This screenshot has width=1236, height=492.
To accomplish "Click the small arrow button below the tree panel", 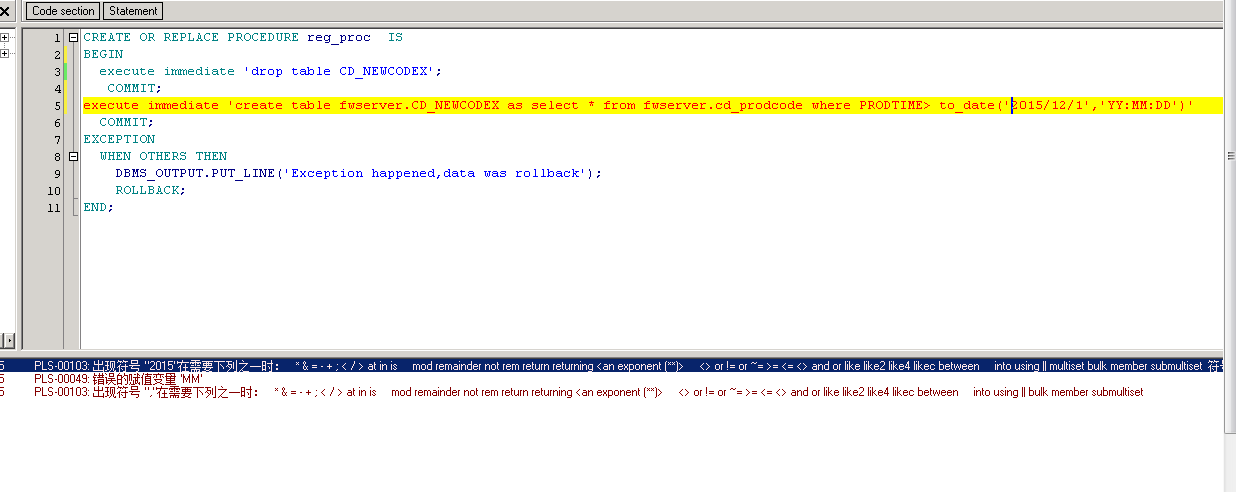I will [x=10, y=341].
